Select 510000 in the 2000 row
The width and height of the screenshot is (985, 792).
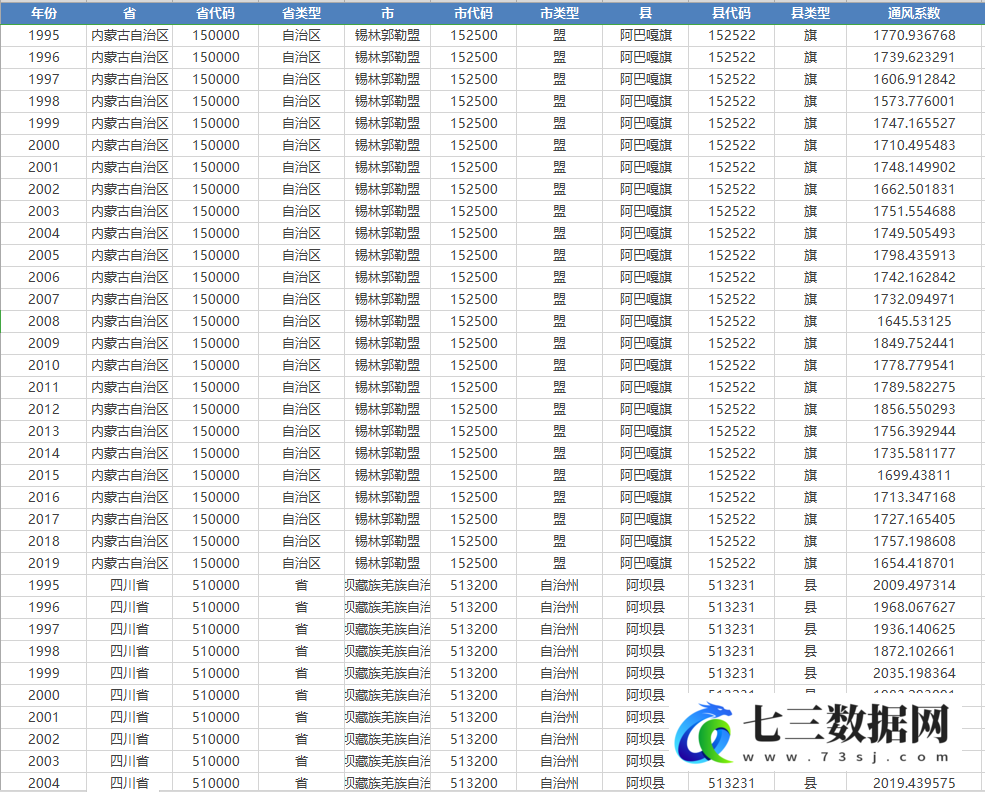tap(215, 695)
